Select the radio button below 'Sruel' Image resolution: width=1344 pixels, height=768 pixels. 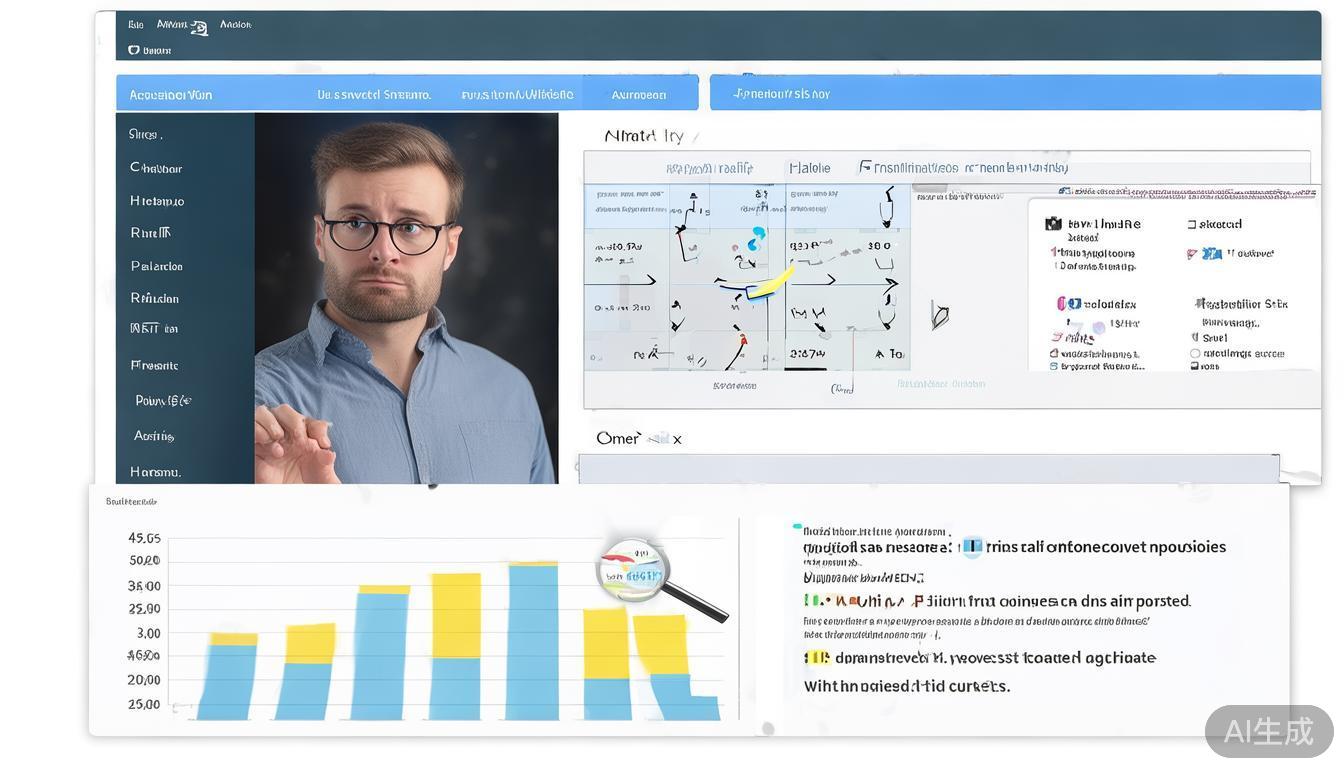(x=1195, y=354)
